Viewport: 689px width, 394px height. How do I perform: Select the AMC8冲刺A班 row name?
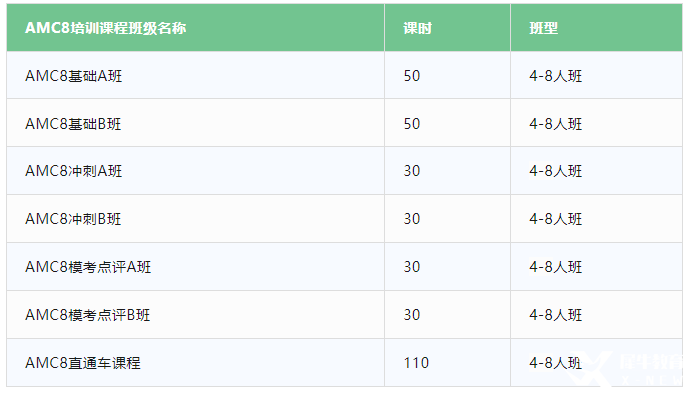coord(73,171)
